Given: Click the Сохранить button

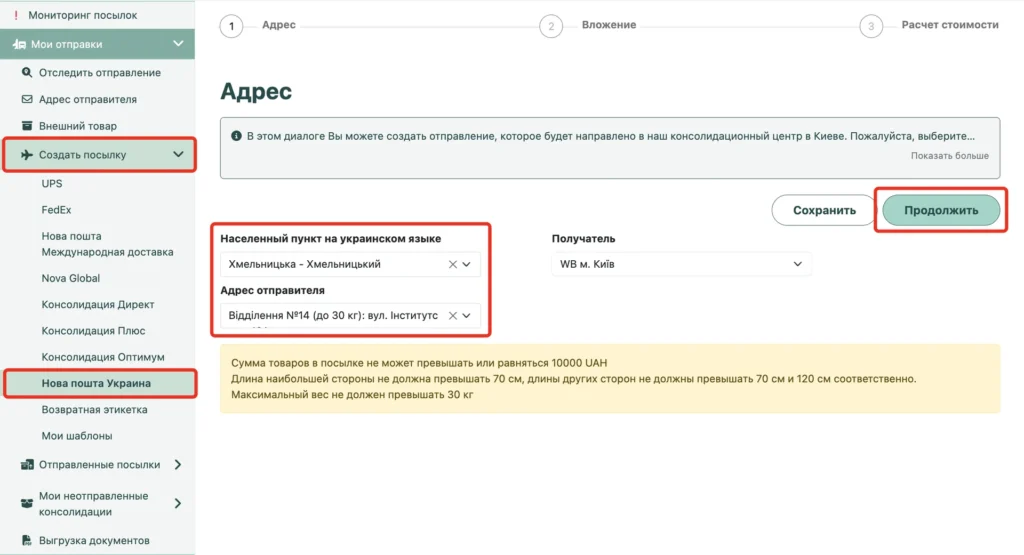Looking at the screenshot, I should tap(824, 210).
